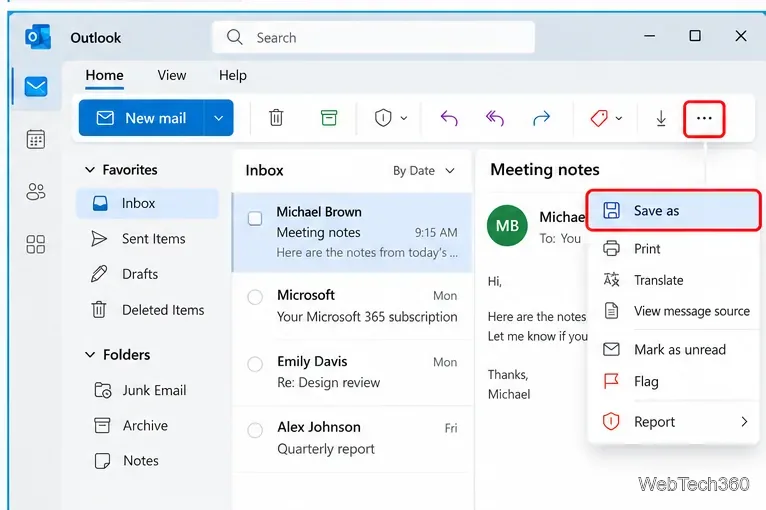
Task: Open the Microsoft 365 subscription email
Action: click(352, 305)
